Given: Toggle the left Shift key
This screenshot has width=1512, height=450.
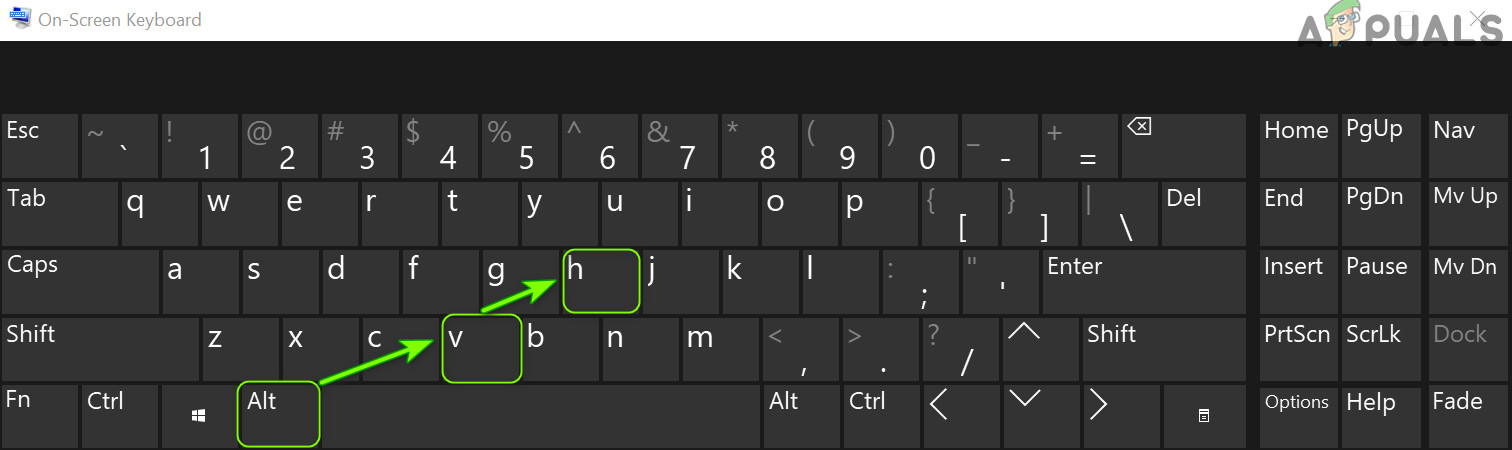Looking at the screenshot, I should pyautogui.click(x=100, y=349).
